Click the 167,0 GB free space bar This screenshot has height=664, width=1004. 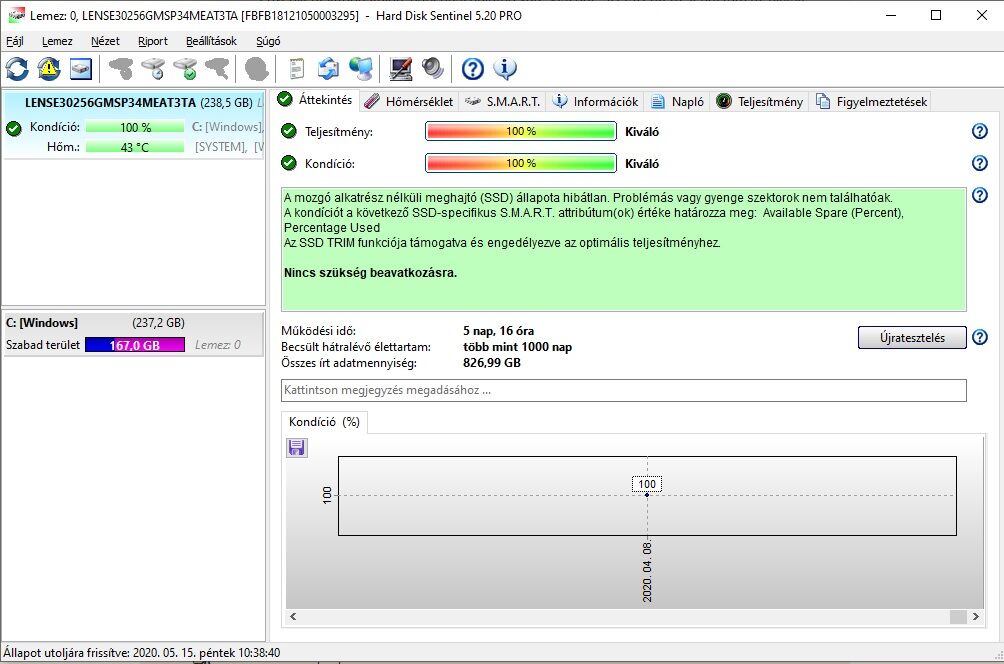[x=134, y=344]
